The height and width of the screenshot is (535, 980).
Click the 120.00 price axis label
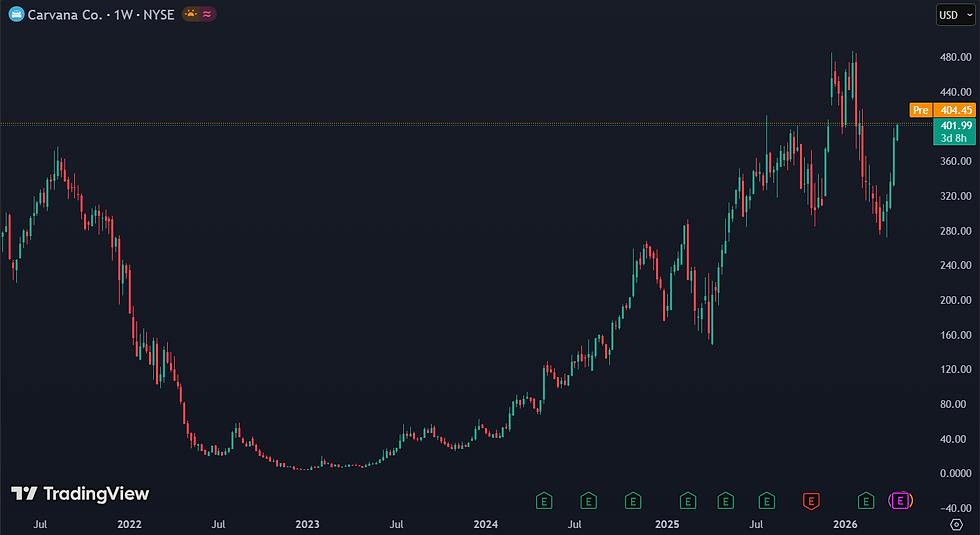click(956, 369)
